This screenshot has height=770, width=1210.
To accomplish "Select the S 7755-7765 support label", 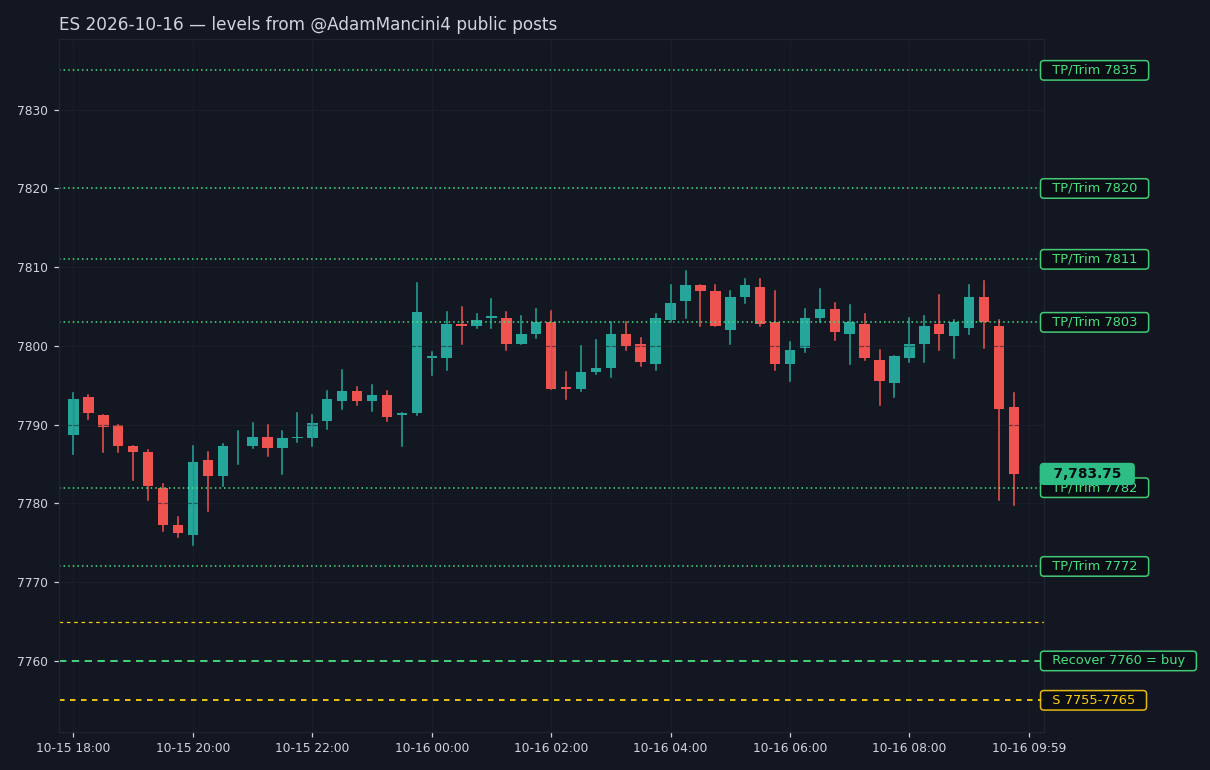I will (1093, 700).
